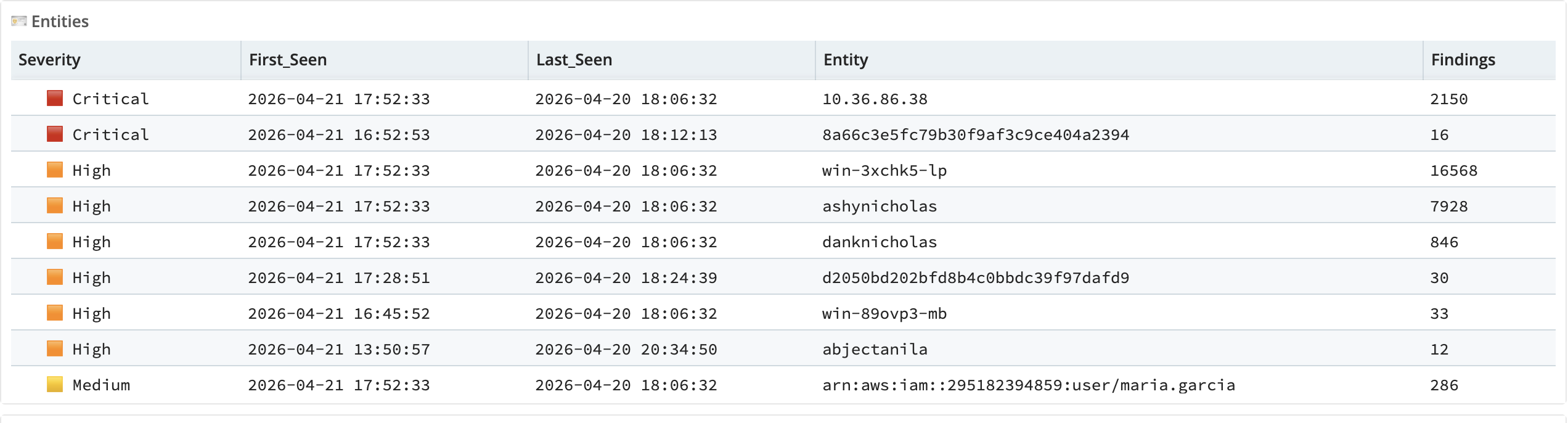Sort by the Entity column header

846,60
